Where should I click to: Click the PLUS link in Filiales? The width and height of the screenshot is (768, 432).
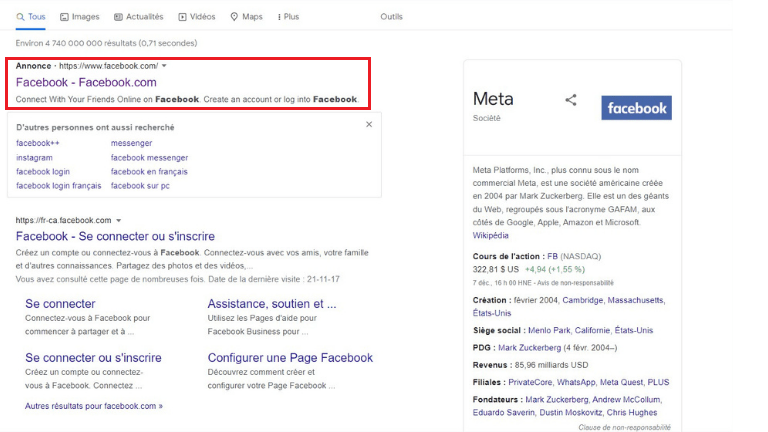point(658,382)
